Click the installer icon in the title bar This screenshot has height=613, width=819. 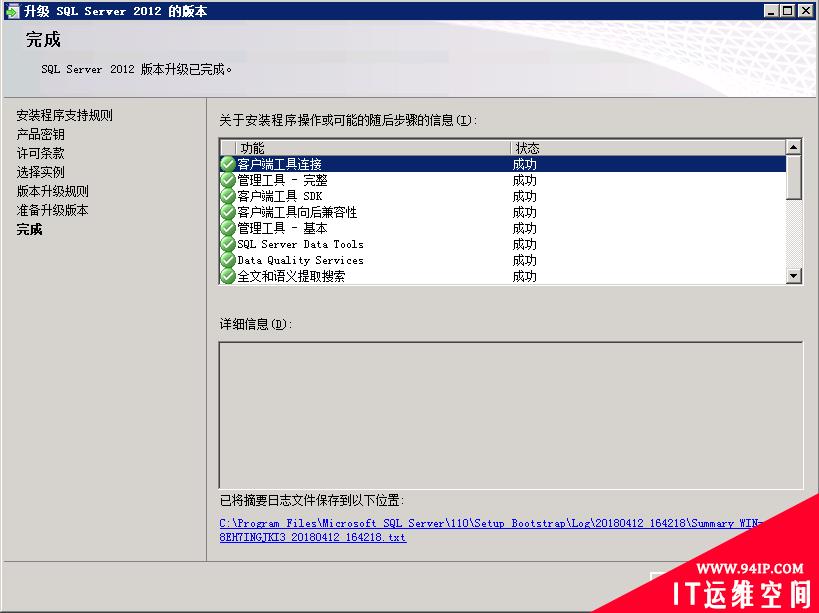tap(11, 11)
